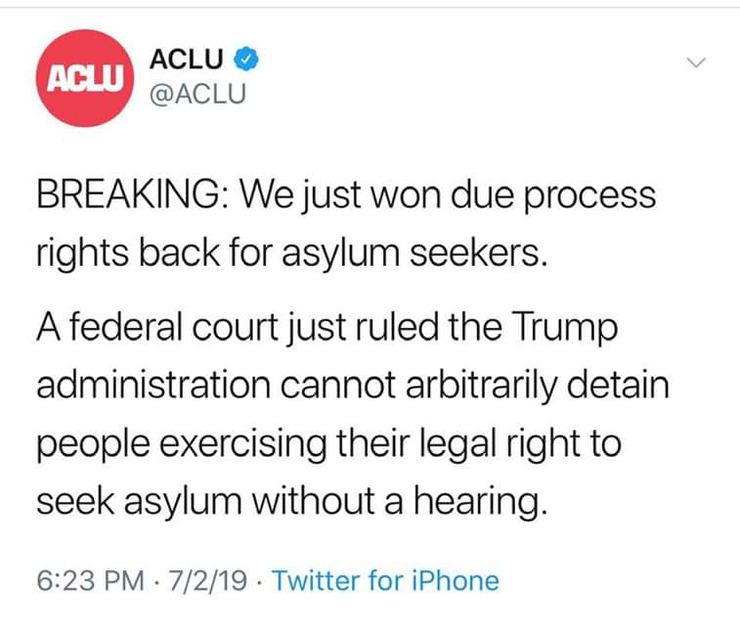
Task: Click the word 'asylum' in last line
Action: coord(183,504)
